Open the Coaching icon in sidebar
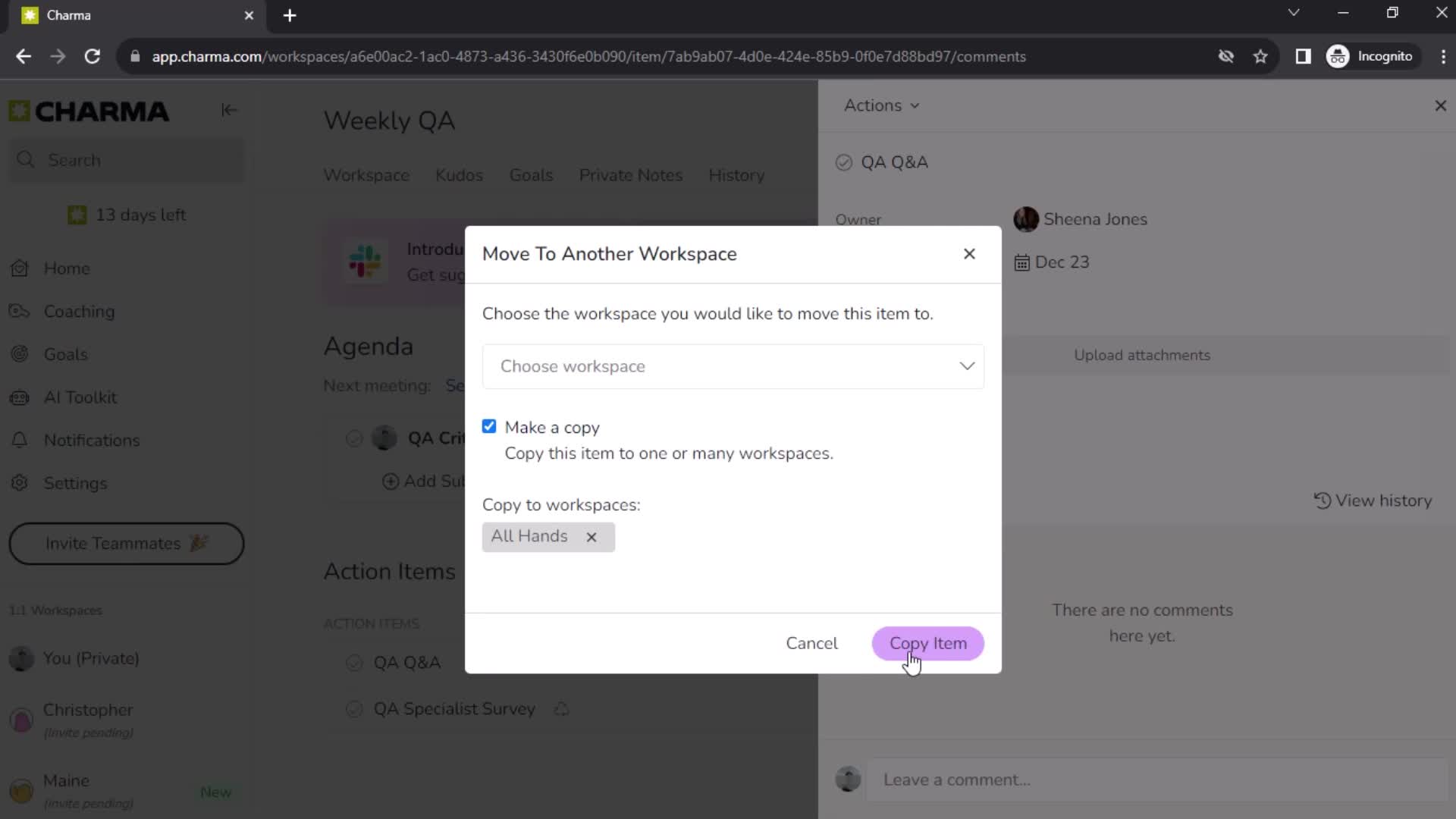Image resolution: width=1456 pixels, height=819 pixels. (x=20, y=312)
